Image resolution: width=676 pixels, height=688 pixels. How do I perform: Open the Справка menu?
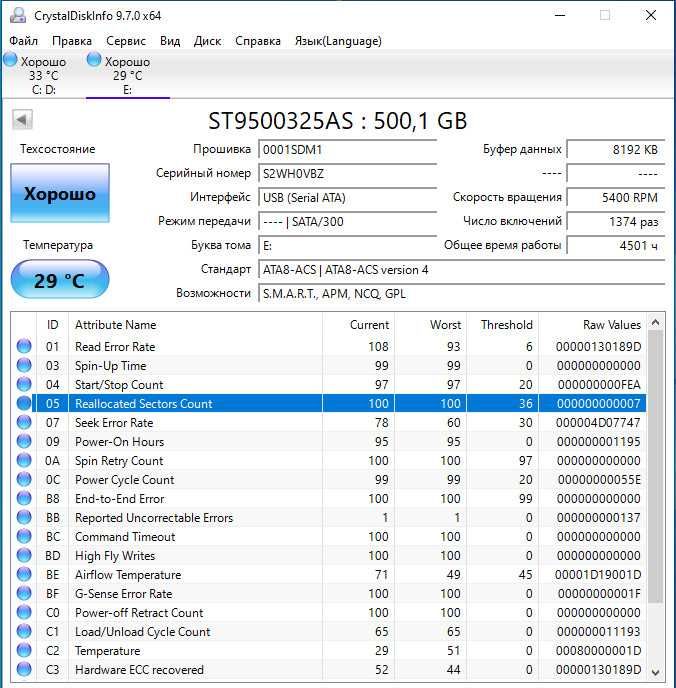(258, 41)
